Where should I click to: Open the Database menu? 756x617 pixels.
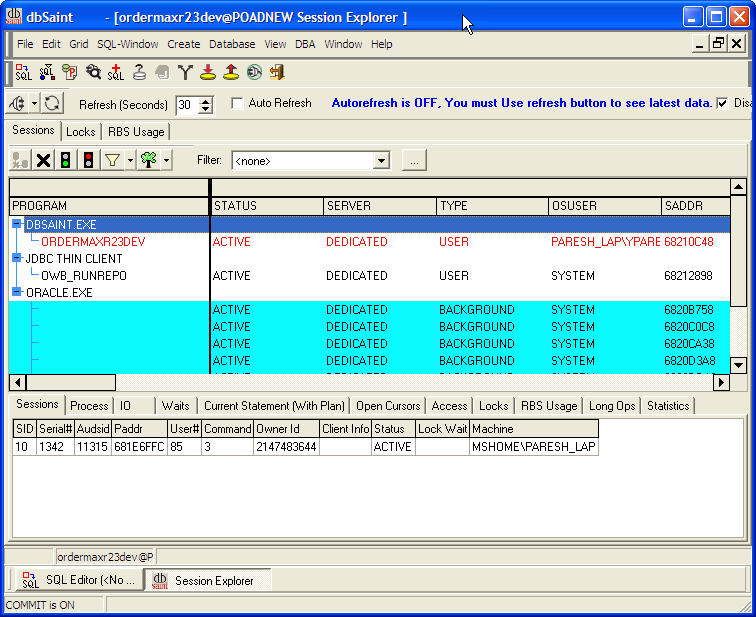pos(232,44)
